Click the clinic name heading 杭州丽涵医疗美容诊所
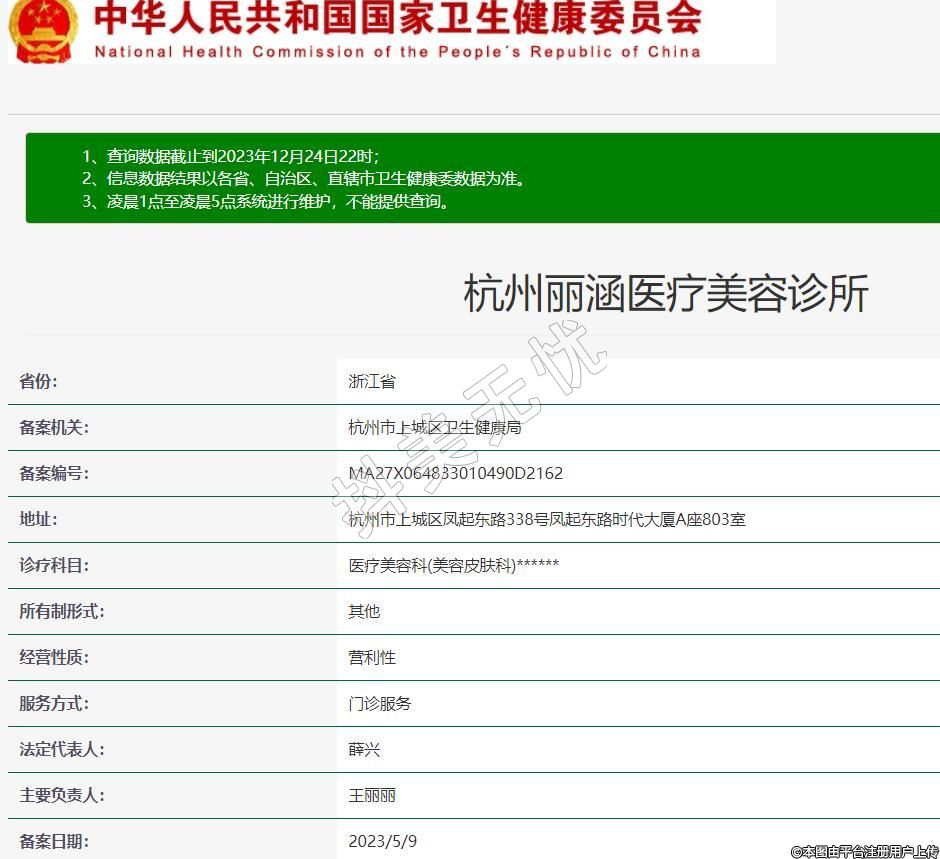The image size is (940, 859). [x=666, y=294]
